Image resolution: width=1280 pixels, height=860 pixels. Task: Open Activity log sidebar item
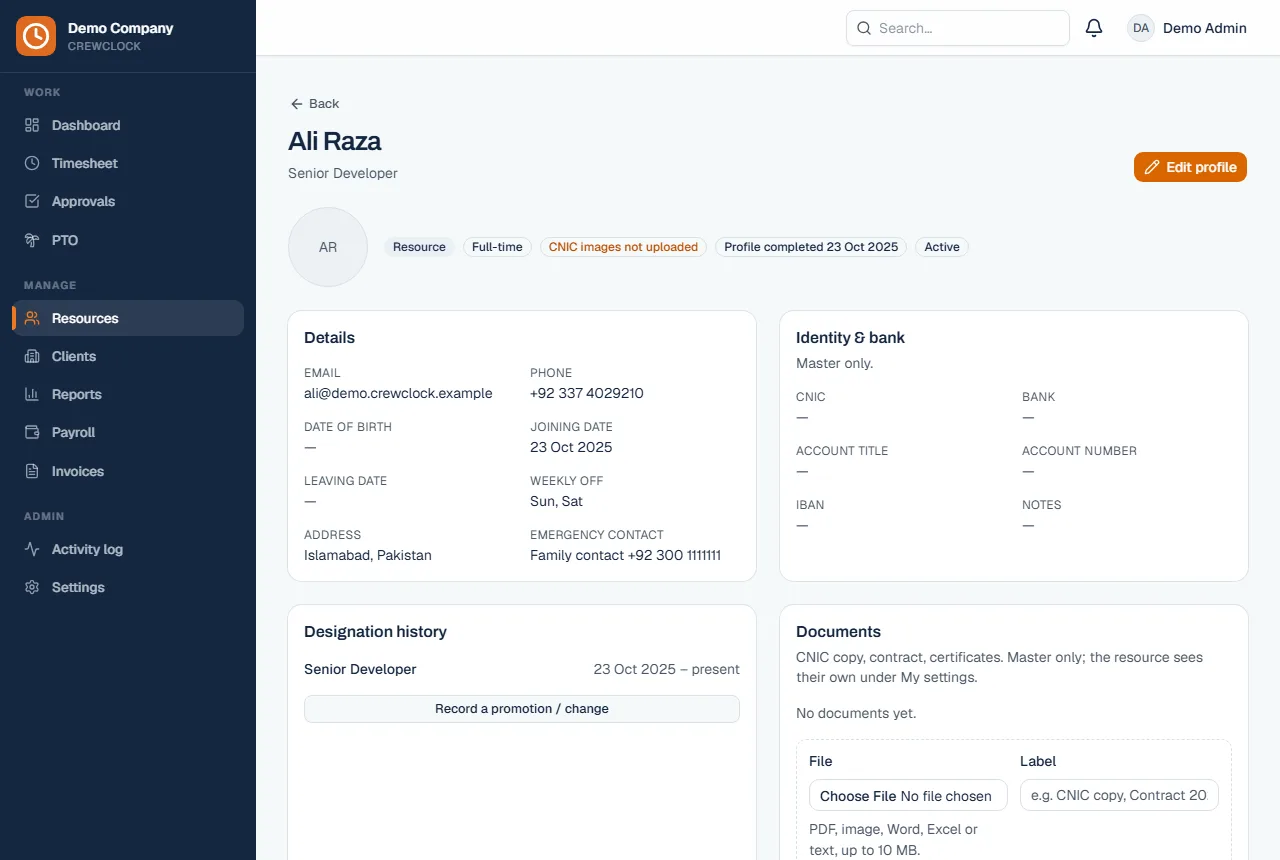[128, 549]
